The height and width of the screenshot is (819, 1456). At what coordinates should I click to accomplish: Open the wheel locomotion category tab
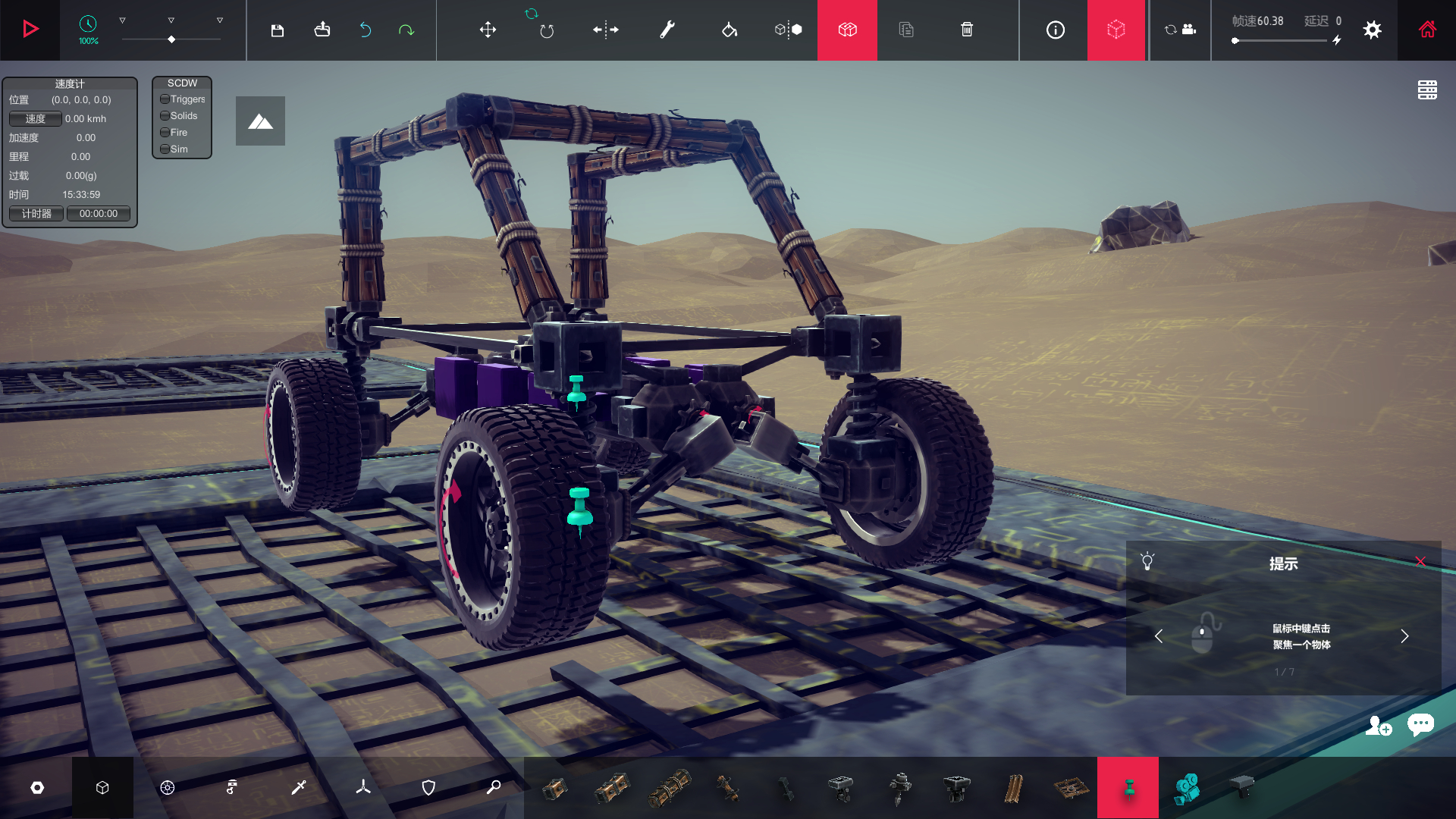coord(168,788)
